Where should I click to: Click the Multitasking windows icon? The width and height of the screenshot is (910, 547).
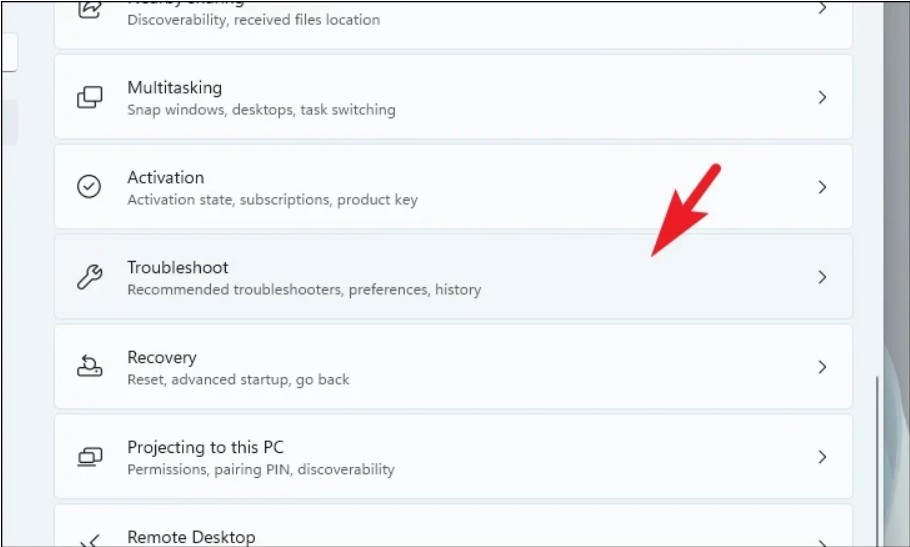tap(90, 98)
